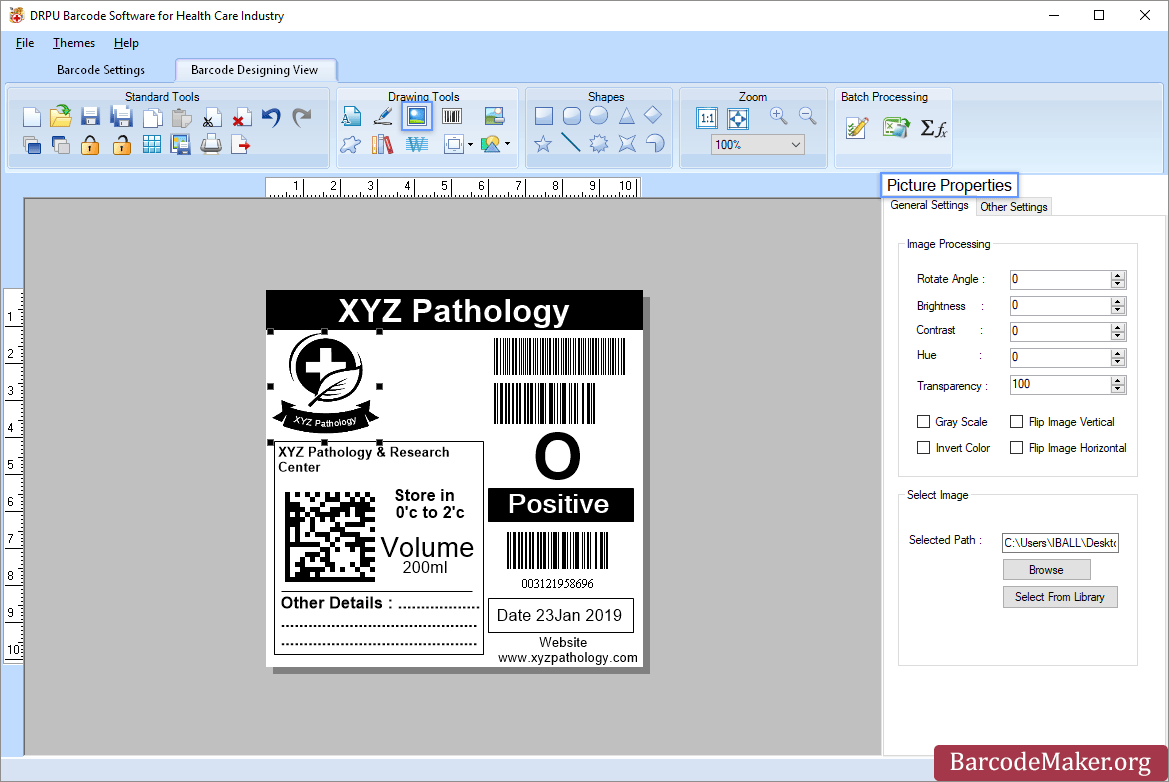Expand the picture shapes dropdown arrow
The image size is (1169, 782).
[x=508, y=144]
